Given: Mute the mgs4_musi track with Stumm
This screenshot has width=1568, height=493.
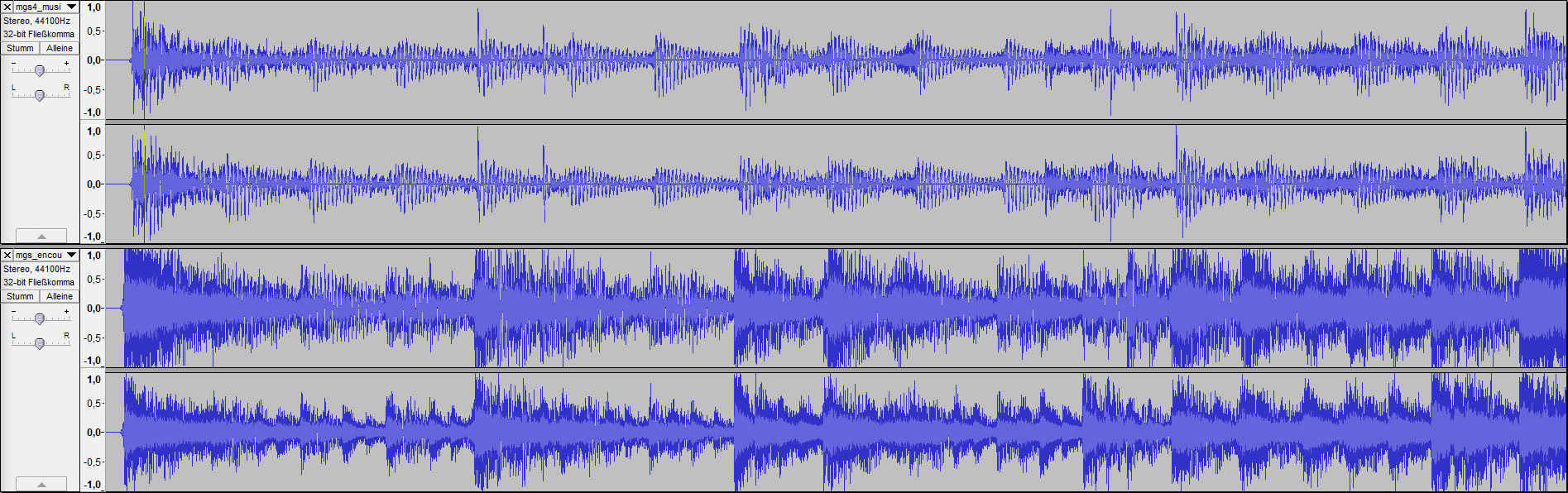Looking at the screenshot, I should [20, 48].
